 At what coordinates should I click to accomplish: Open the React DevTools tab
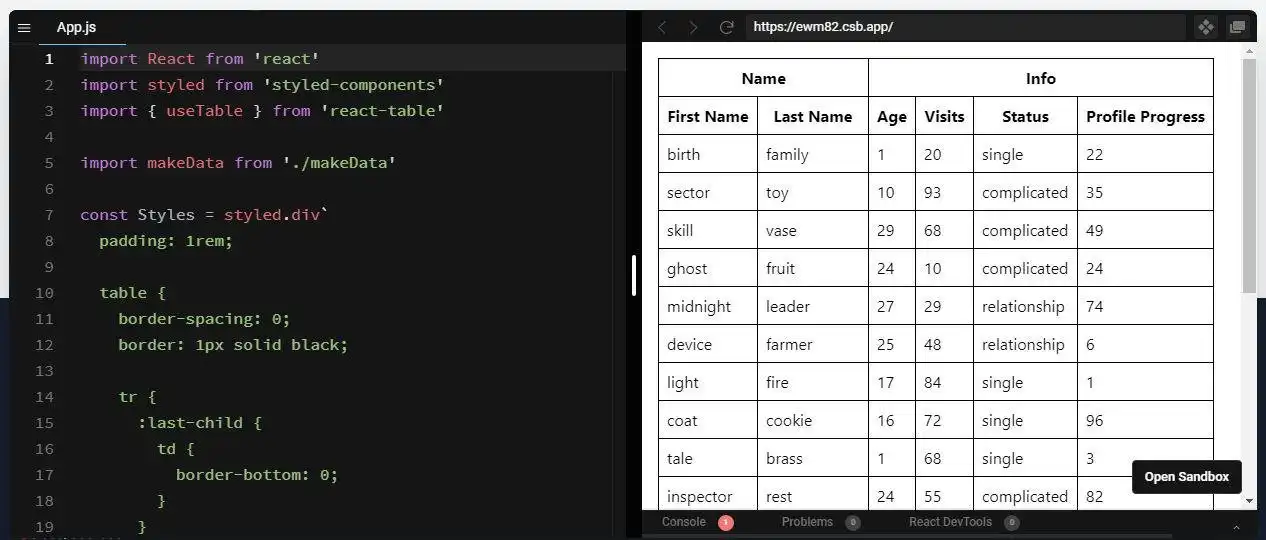click(x=950, y=522)
